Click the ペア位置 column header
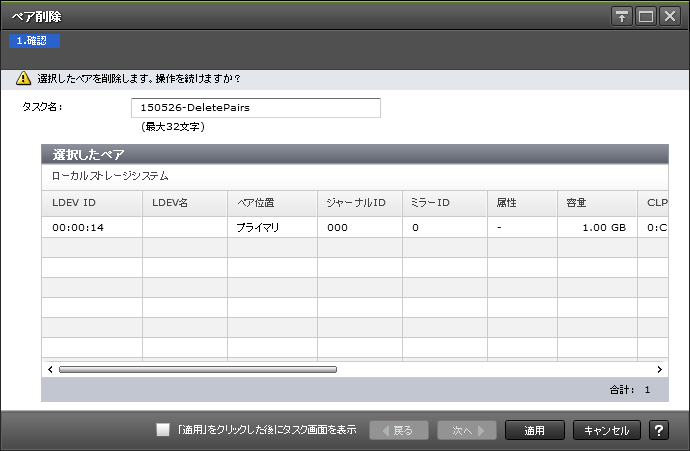Viewport: 690px width, 451px height. click(272, 203)
